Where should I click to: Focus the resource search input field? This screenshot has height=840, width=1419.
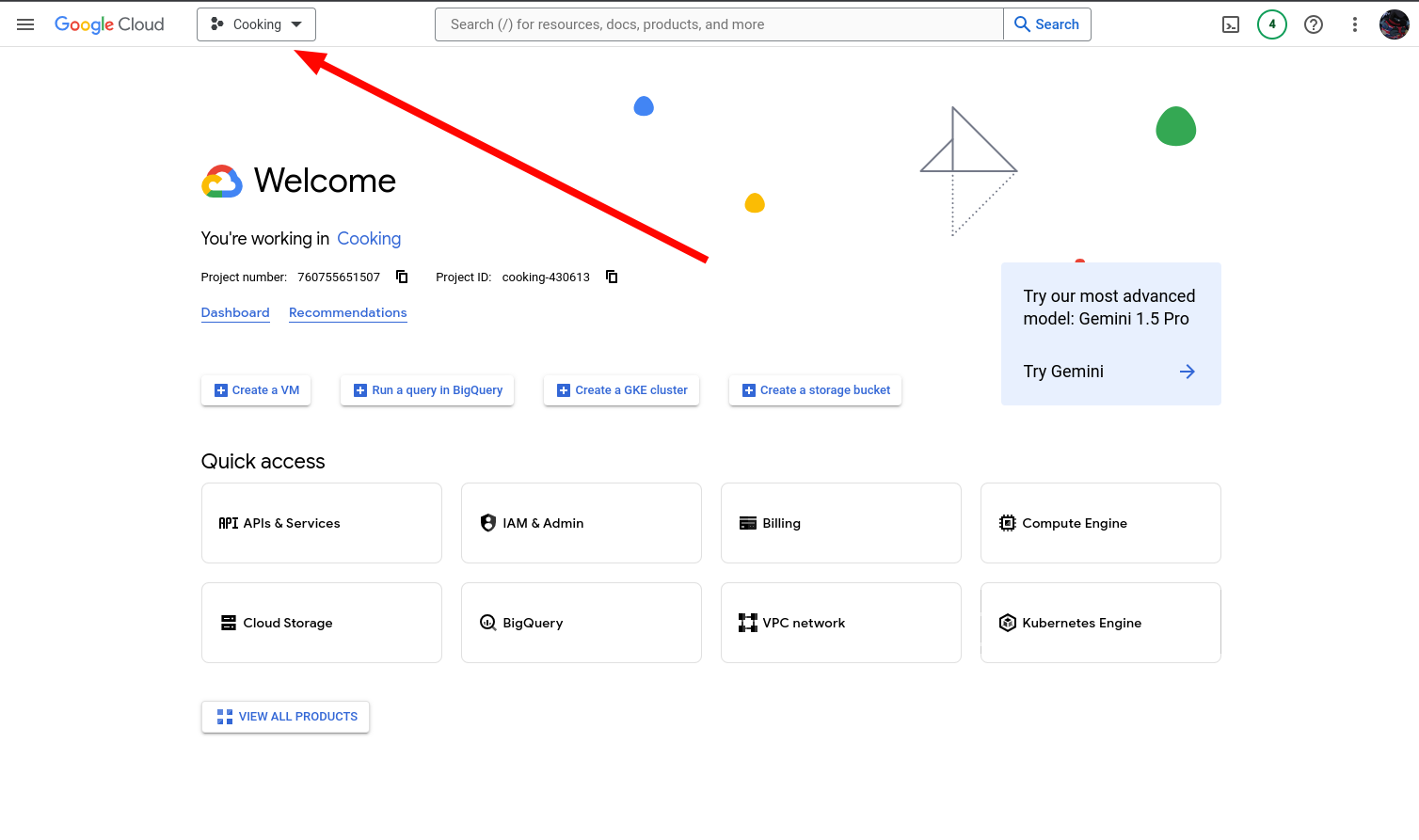719,24
